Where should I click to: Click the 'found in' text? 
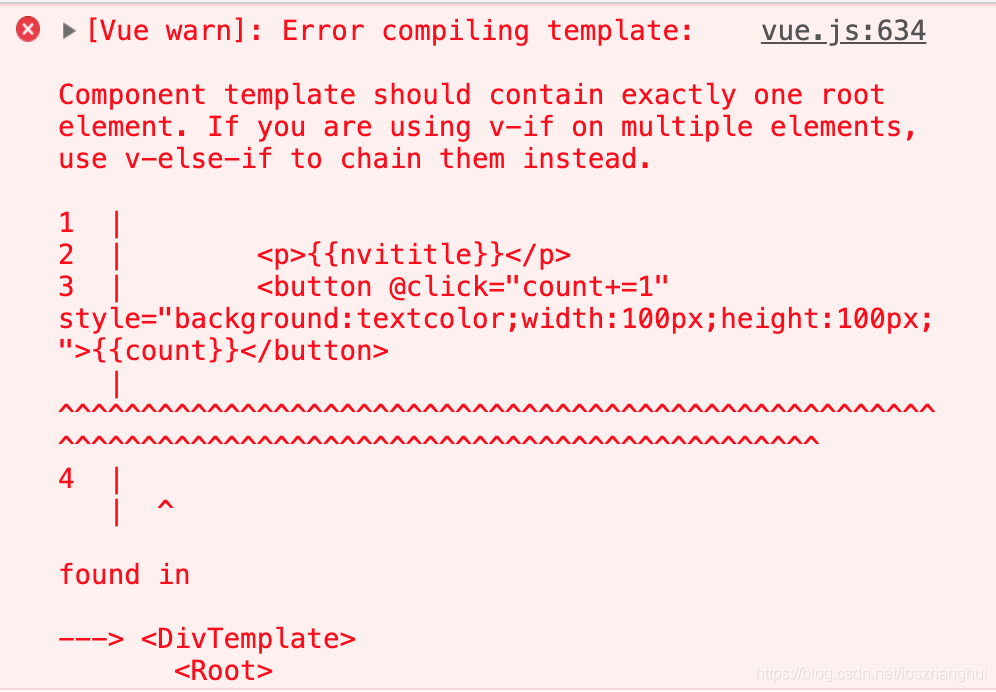click(124, 575)
